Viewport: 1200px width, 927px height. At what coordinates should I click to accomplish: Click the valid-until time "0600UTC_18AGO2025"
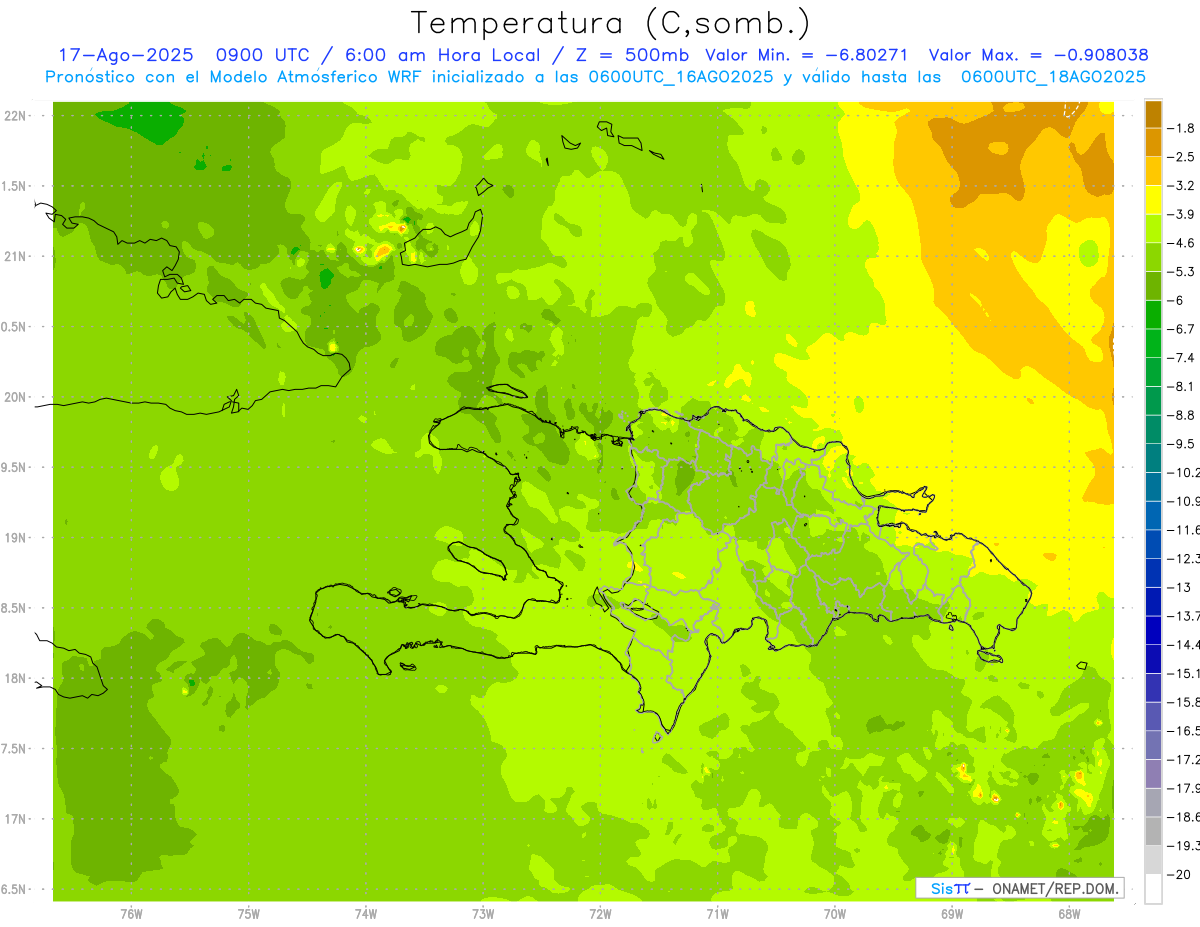click(1052, 77)
